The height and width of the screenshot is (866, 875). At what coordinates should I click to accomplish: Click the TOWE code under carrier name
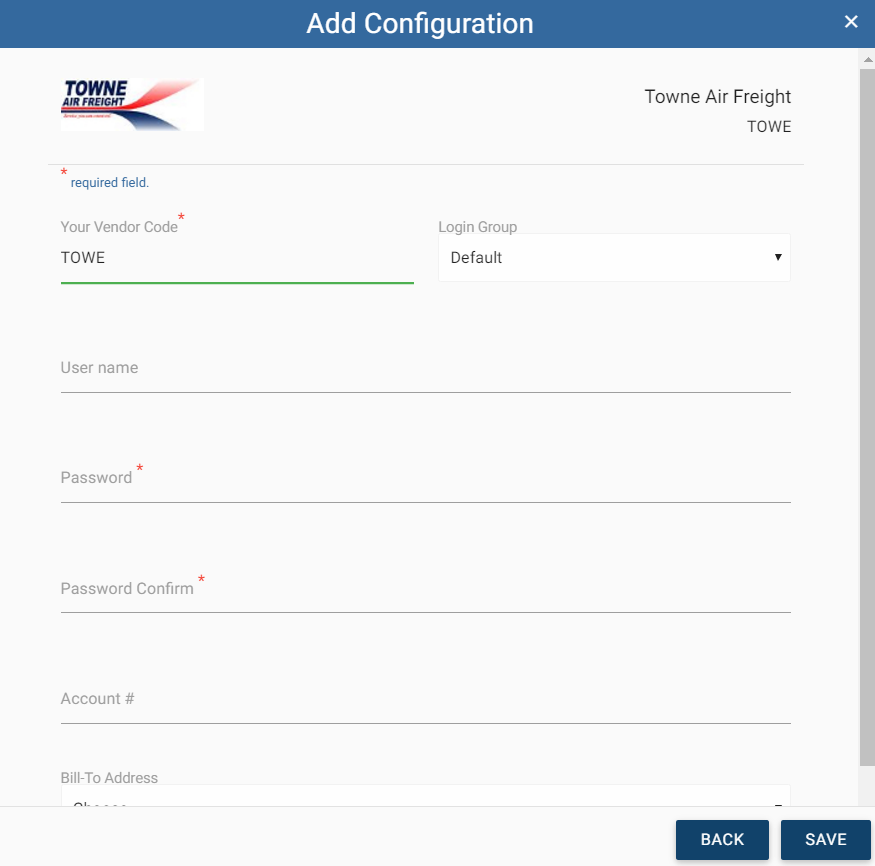[x=769, y=127]
